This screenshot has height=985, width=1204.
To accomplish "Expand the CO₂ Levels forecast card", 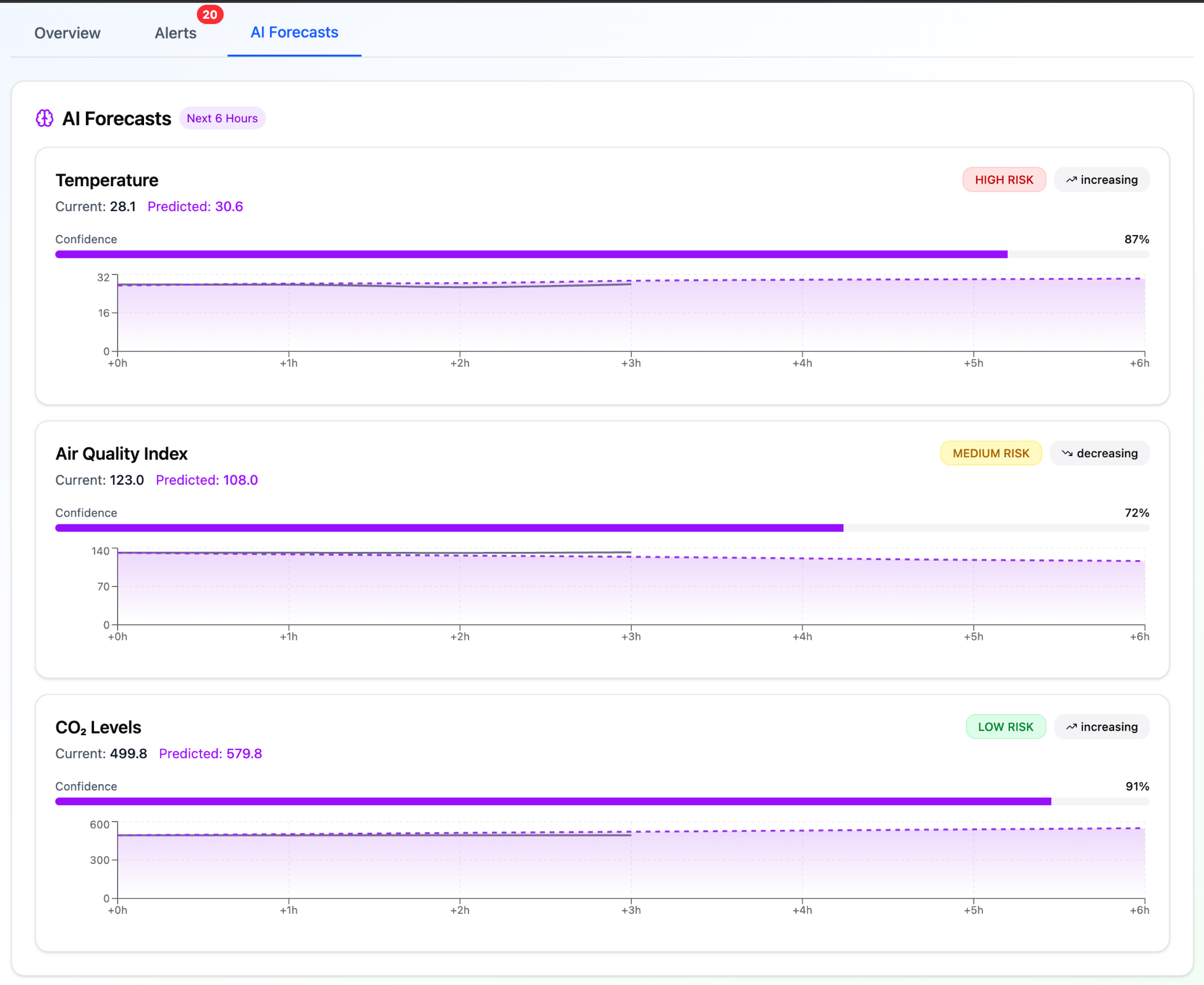I will 98,726.
